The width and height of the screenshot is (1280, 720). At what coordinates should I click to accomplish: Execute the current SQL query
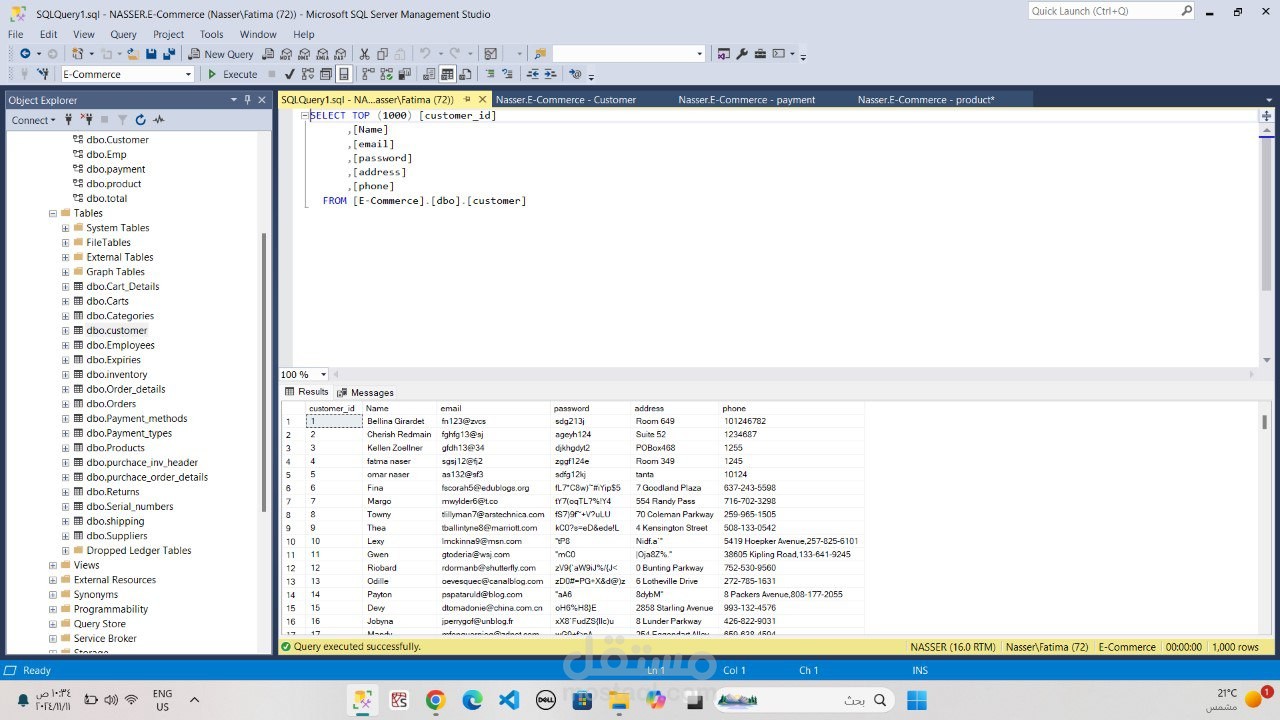tap(232, 74)
